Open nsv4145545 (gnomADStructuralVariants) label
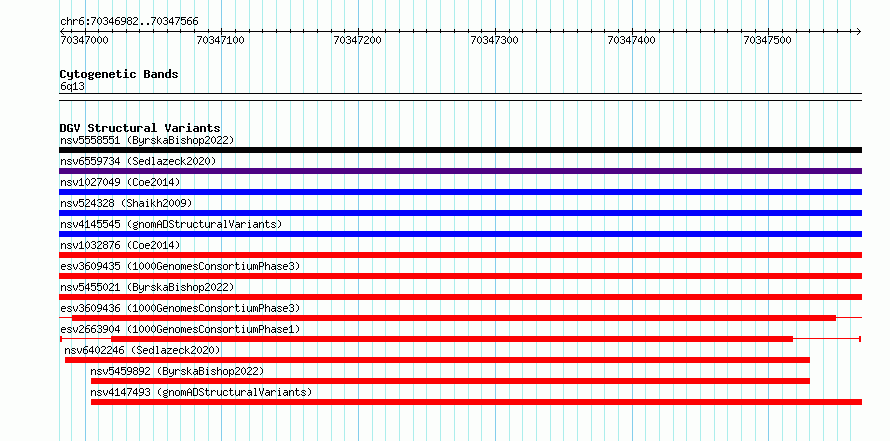The width and height of the screenshot is (890, 441). coord(171,224)
